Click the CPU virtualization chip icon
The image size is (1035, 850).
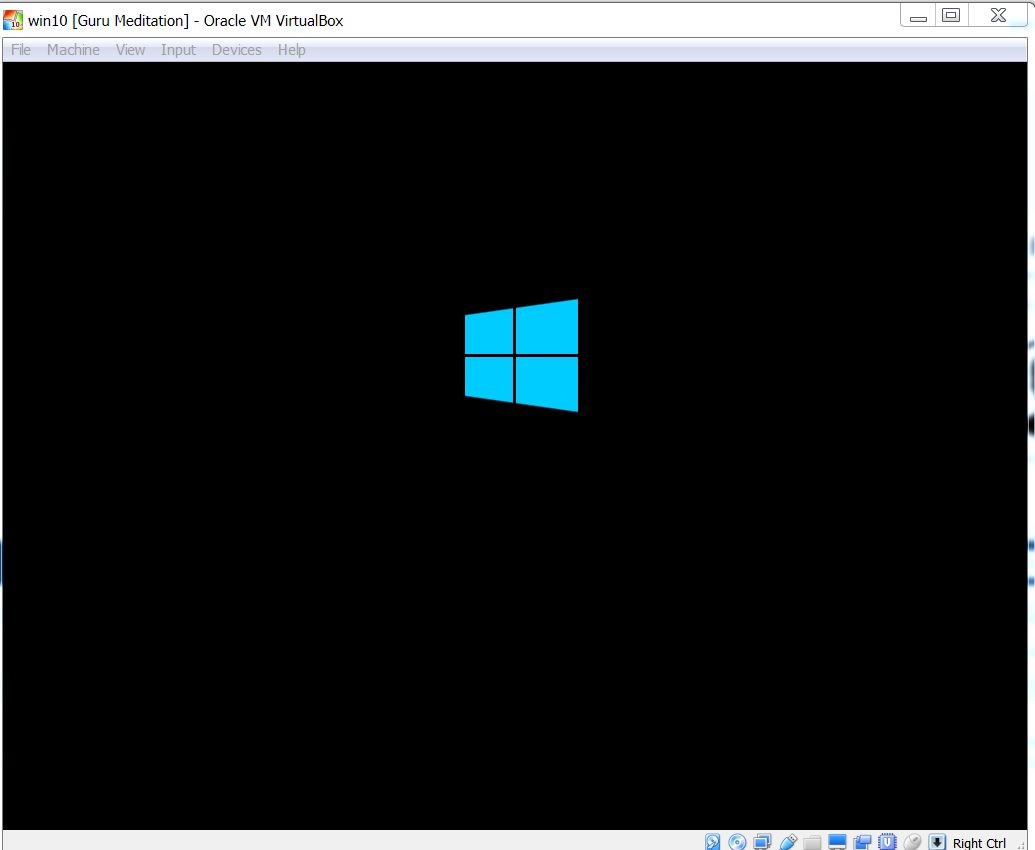tap(887, 841)
